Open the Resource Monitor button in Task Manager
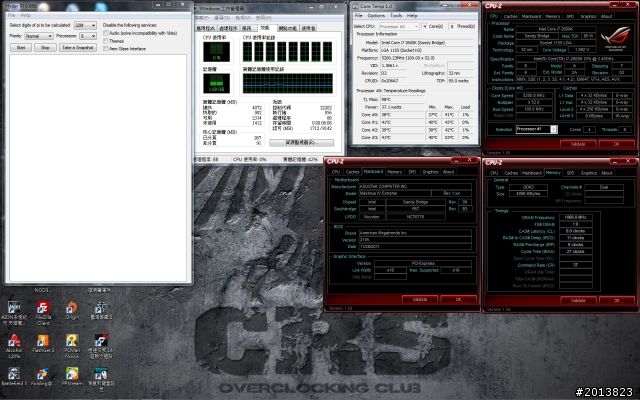Screen dimensions: 640x400 [x=301, y=142]
